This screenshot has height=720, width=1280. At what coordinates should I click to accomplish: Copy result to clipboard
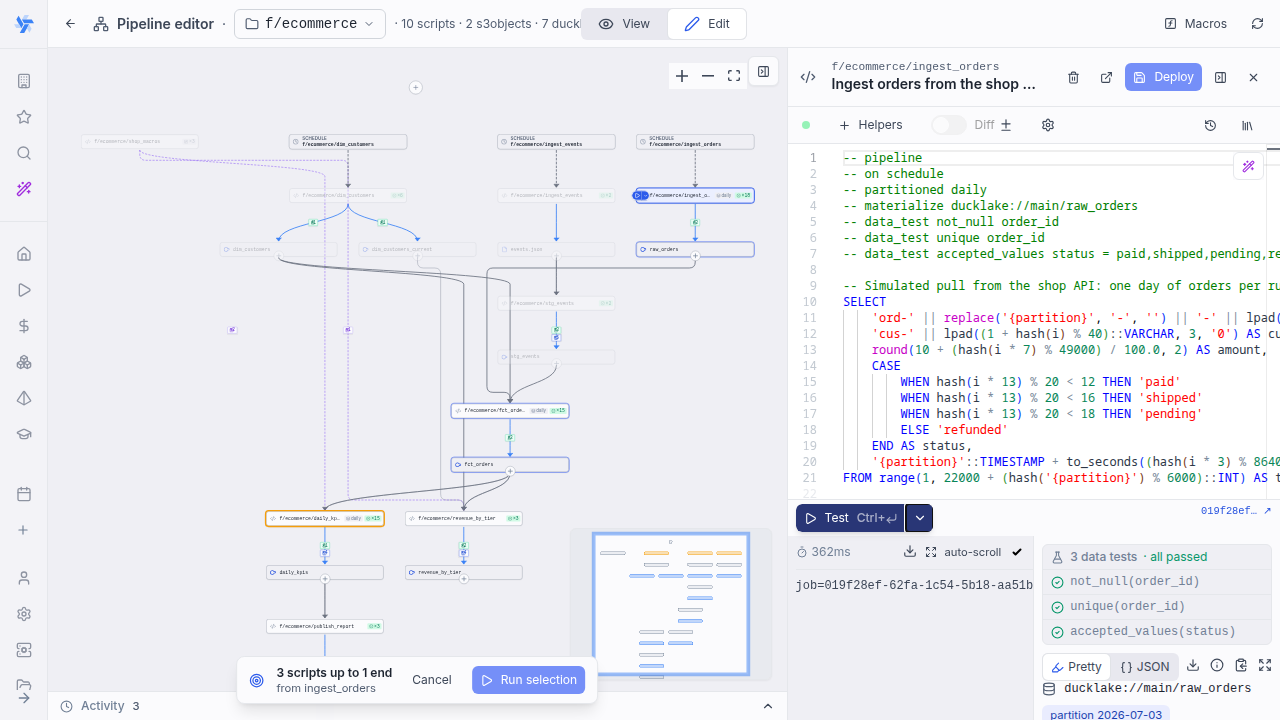1241,665
